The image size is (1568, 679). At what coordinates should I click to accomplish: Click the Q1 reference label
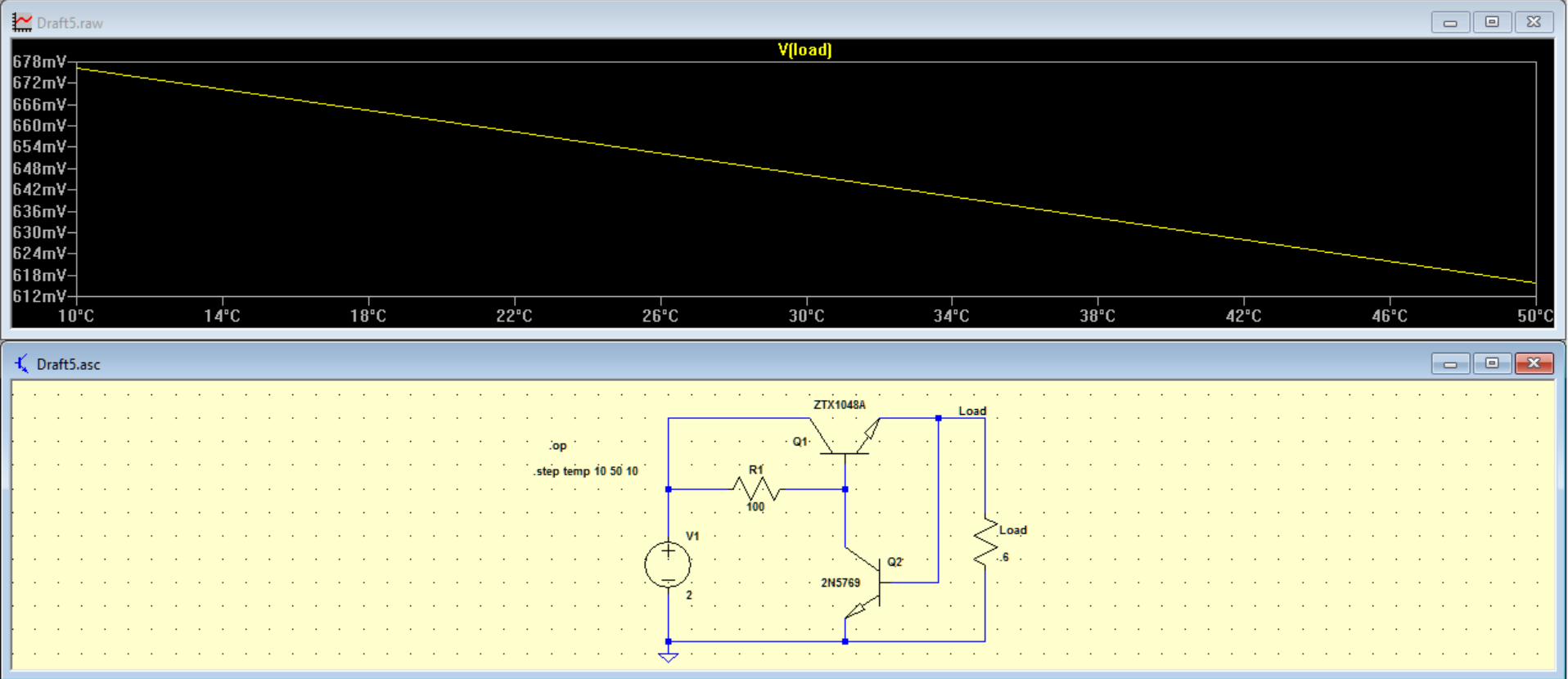pos(800,442)
